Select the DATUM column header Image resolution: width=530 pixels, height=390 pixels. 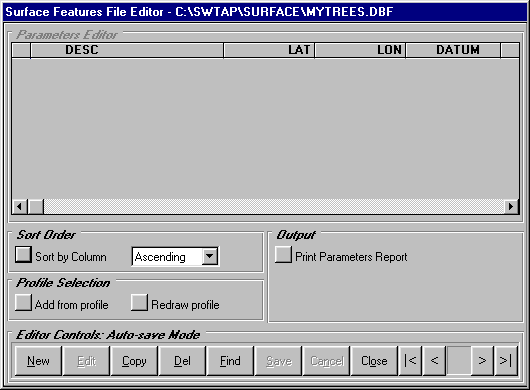pyautogui.click(x=453, y=50)
